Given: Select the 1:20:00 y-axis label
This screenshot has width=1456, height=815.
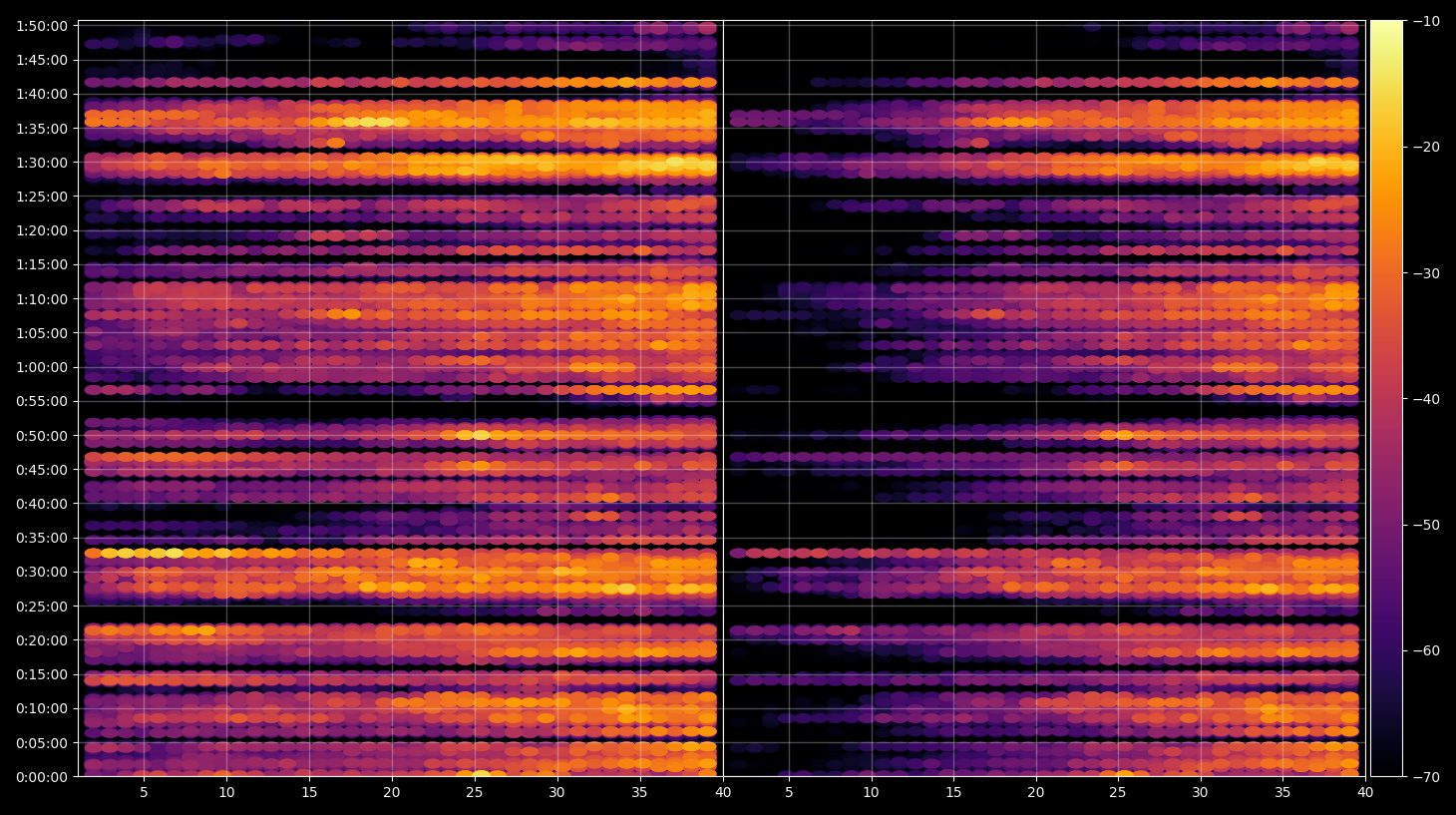Looking at the screenshot, I should [42, 230].
